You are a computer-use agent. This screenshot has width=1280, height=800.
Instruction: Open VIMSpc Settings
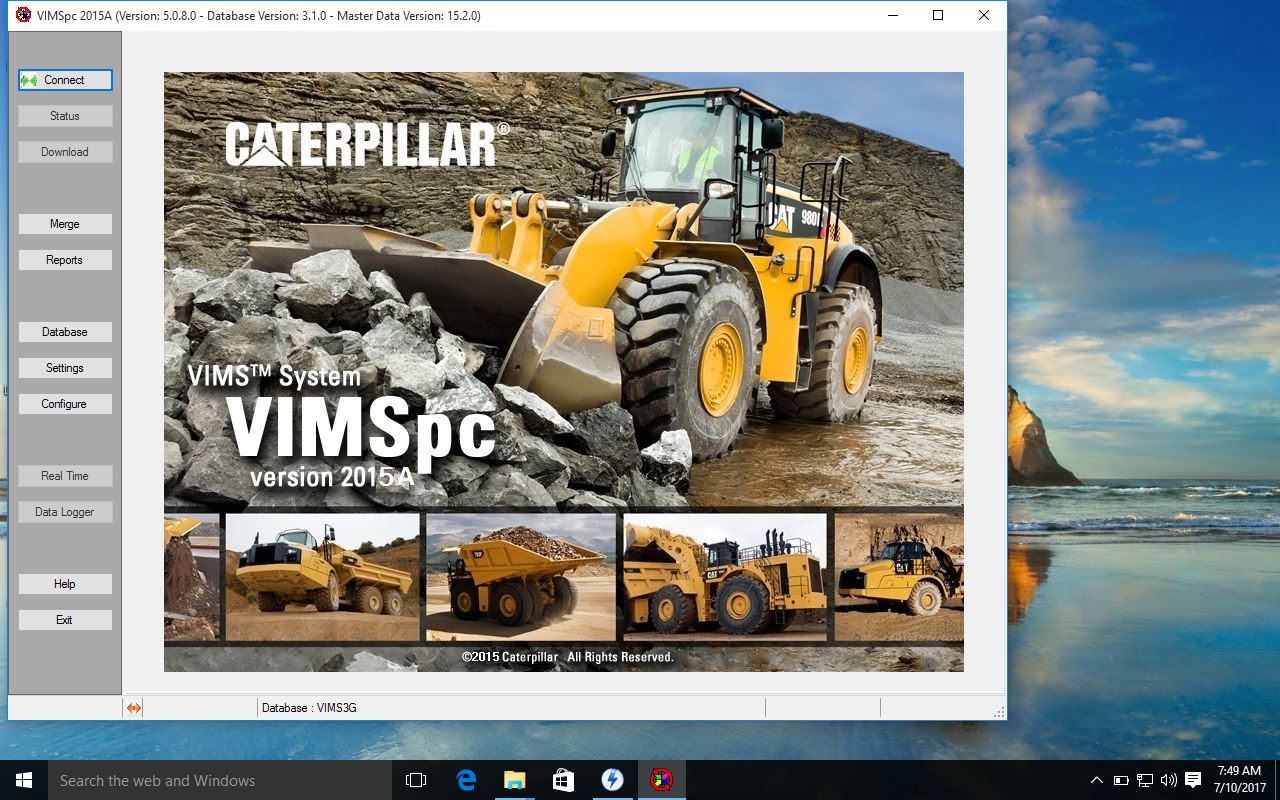(65, 368)
